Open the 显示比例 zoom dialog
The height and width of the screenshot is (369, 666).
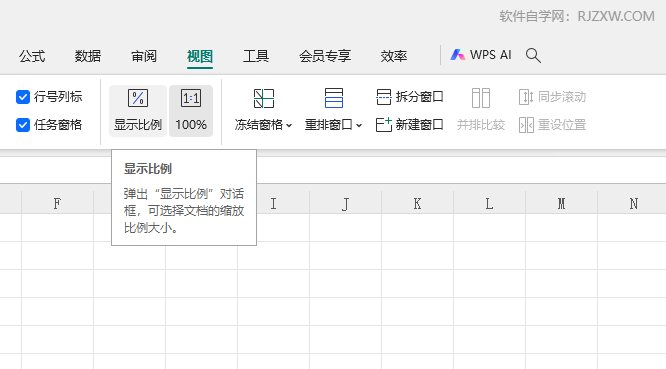138,110
